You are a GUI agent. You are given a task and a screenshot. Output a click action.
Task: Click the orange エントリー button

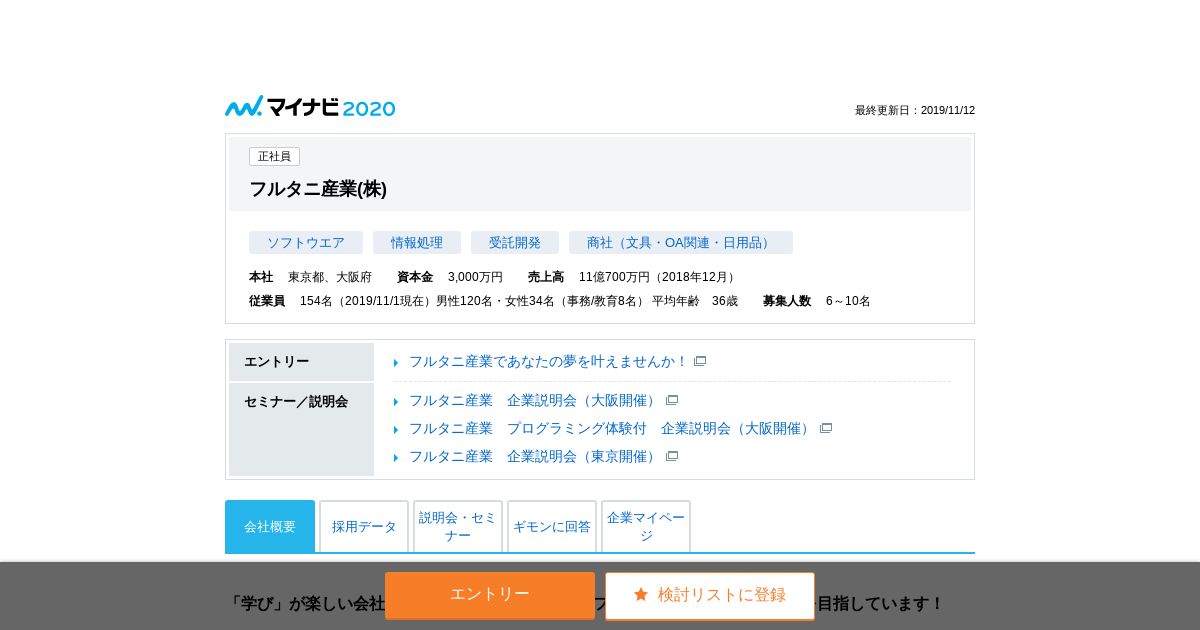490,595
